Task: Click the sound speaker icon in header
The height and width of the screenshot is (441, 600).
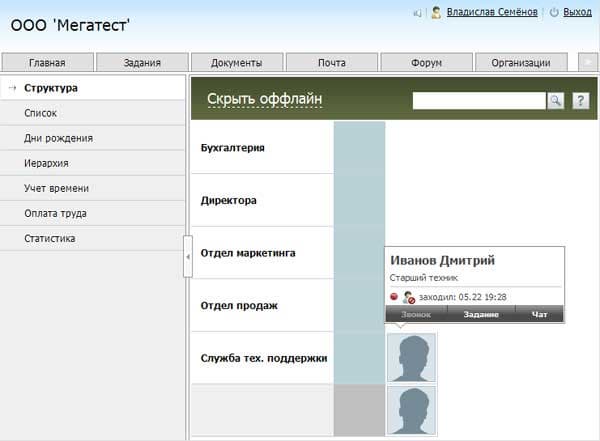Action: click(x=417, y=13)
